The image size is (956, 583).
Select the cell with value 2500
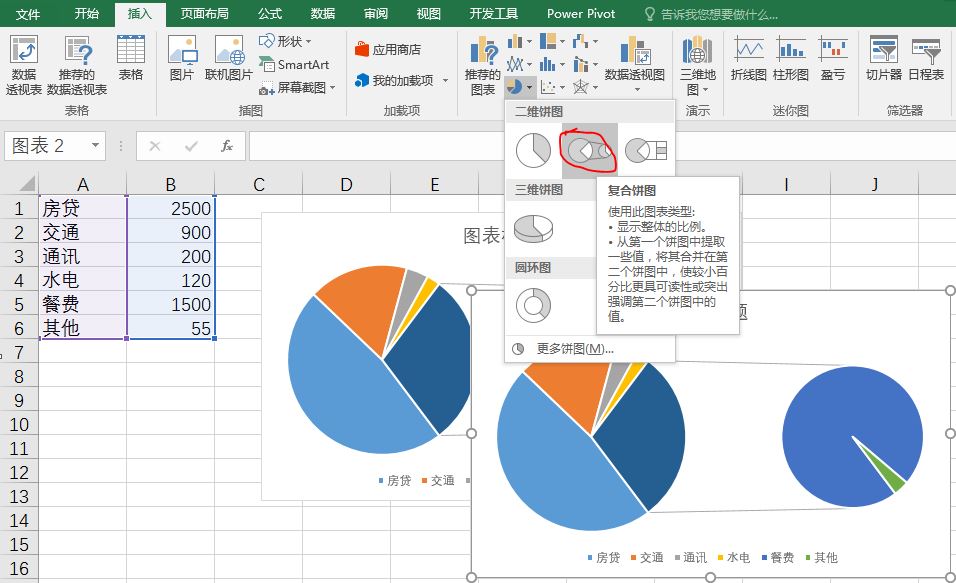171,208
